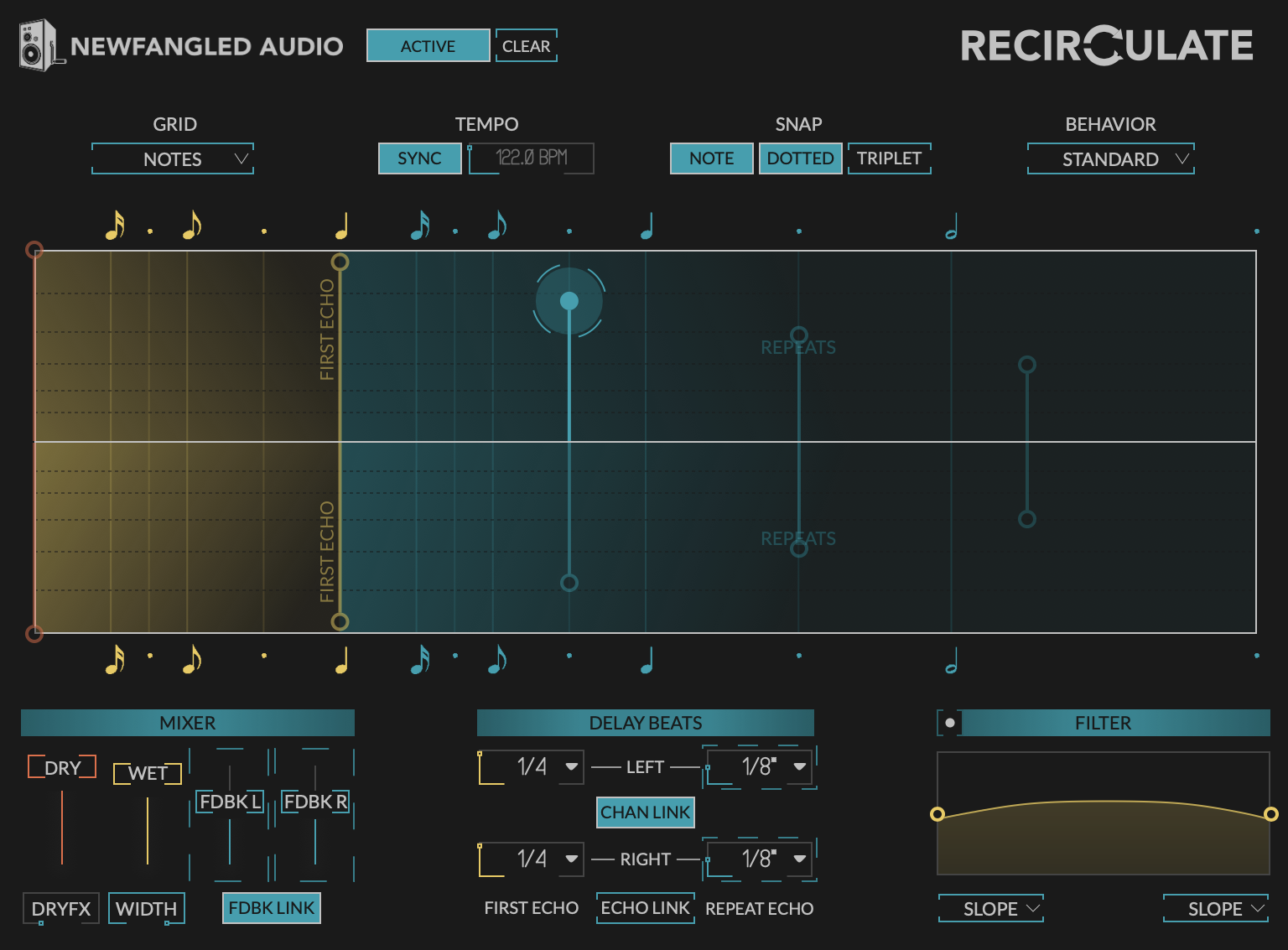1288x950 pixels.
Task: Click the blue sixteenth note icon below the grid
Action: tap(420, 660)
